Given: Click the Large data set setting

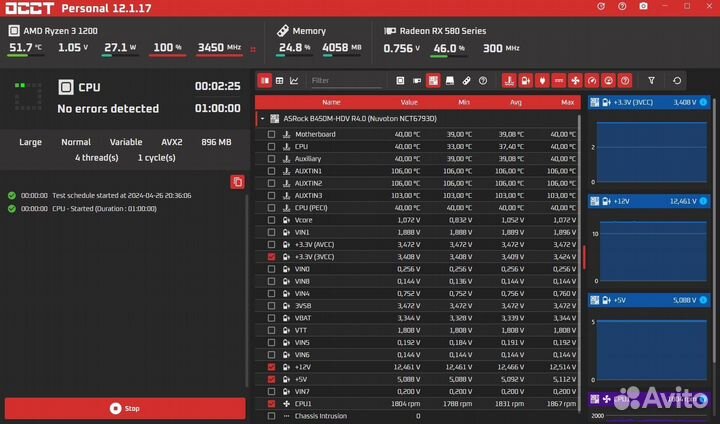Looking at the screenshot, I should (30, 142).
